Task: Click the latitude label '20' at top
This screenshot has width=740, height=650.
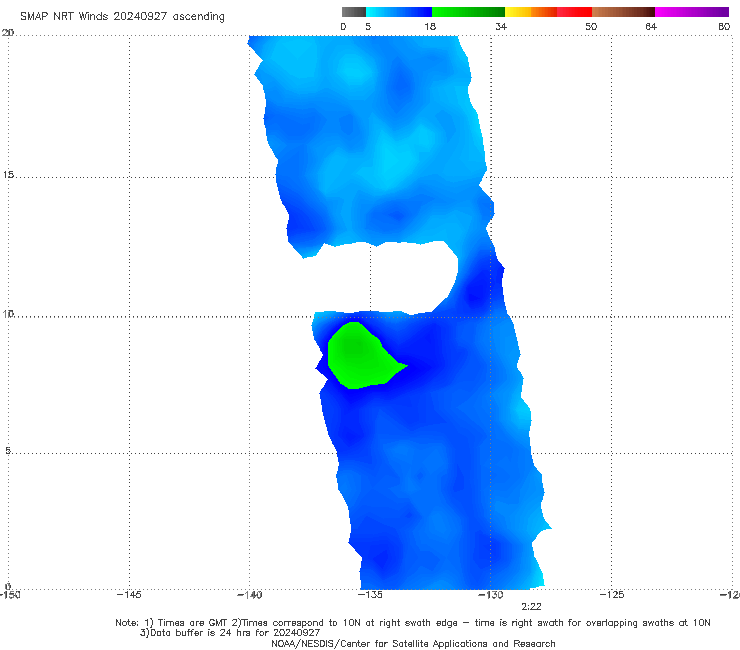Action: pos(8,32)
